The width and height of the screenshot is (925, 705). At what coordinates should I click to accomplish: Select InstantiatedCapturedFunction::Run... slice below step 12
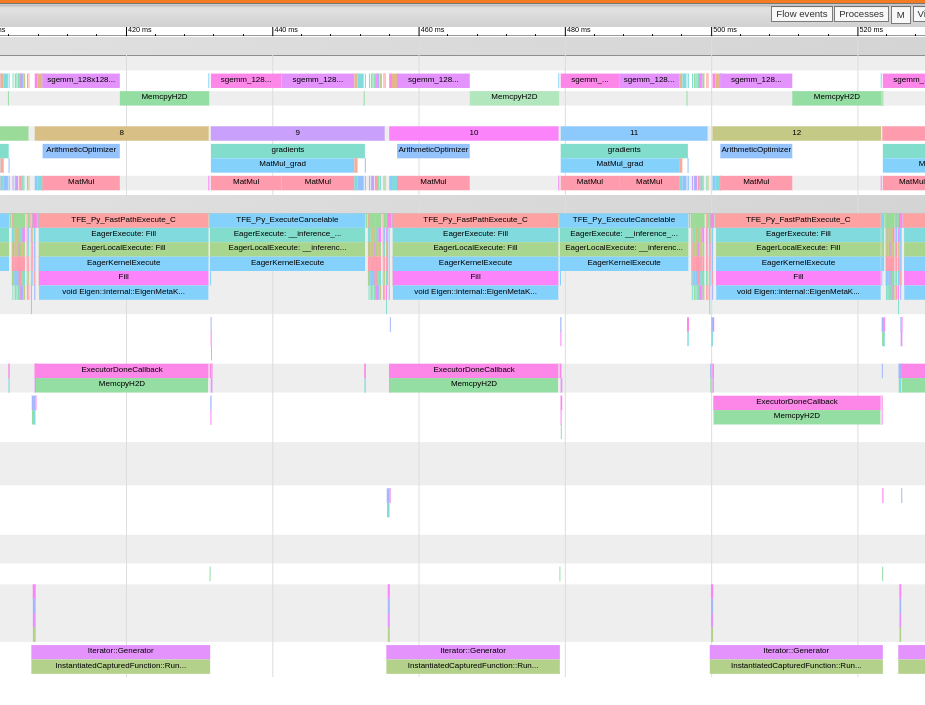796,667
